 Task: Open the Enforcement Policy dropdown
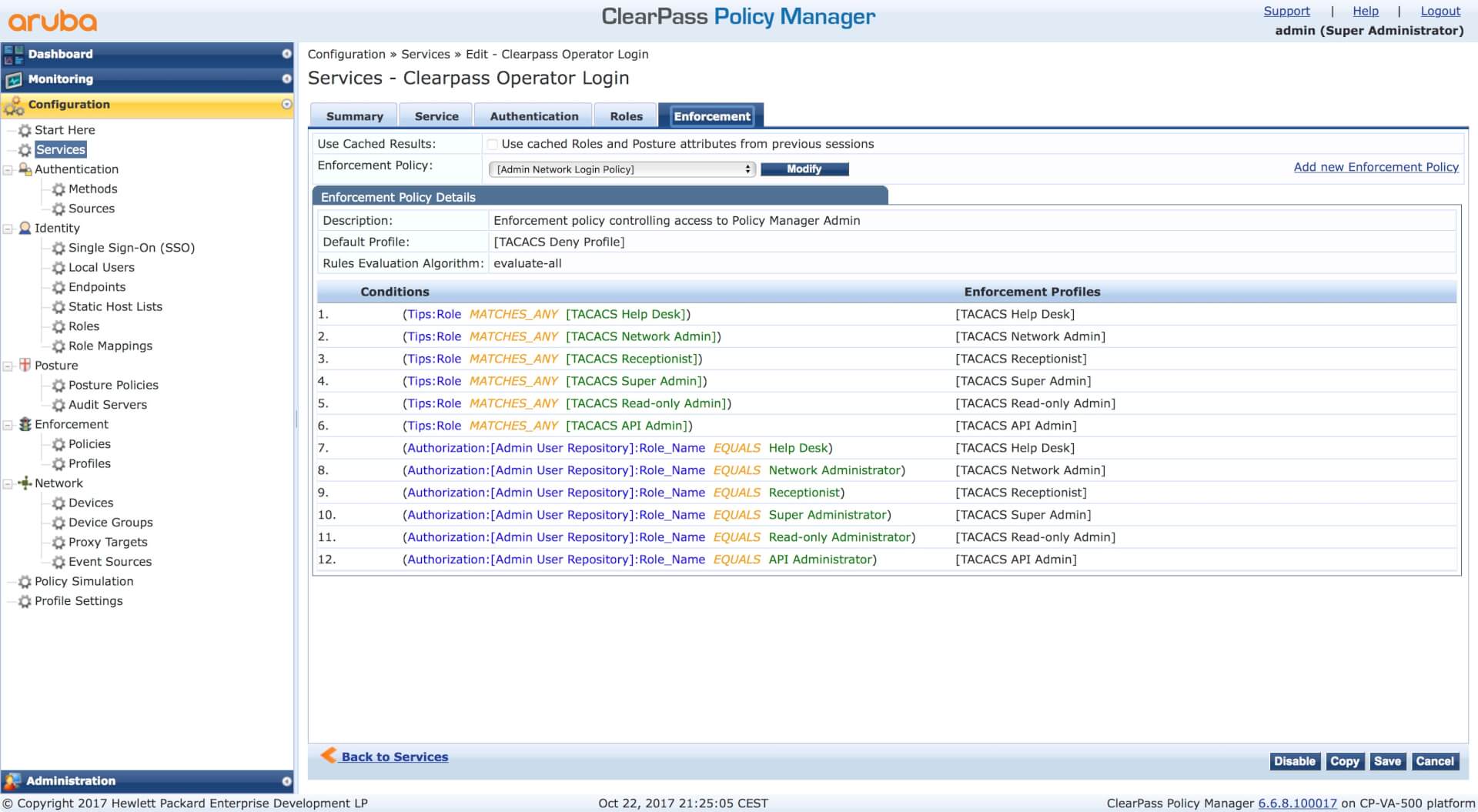point(622,169)
